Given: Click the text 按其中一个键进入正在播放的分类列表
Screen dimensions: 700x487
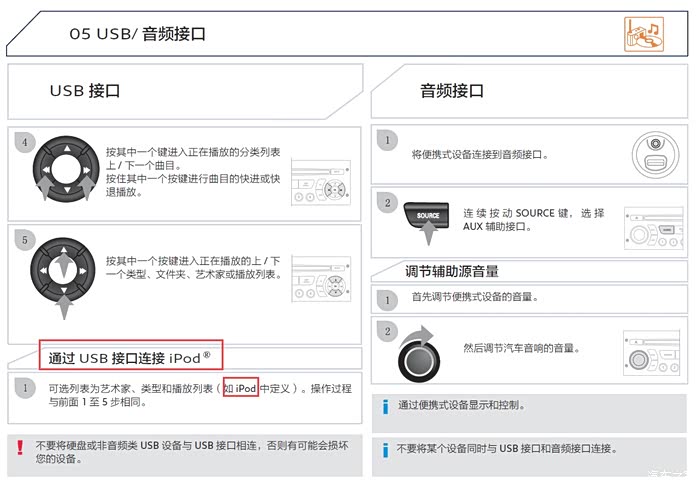Looking at the screenshot, I should tap(193, 152).
